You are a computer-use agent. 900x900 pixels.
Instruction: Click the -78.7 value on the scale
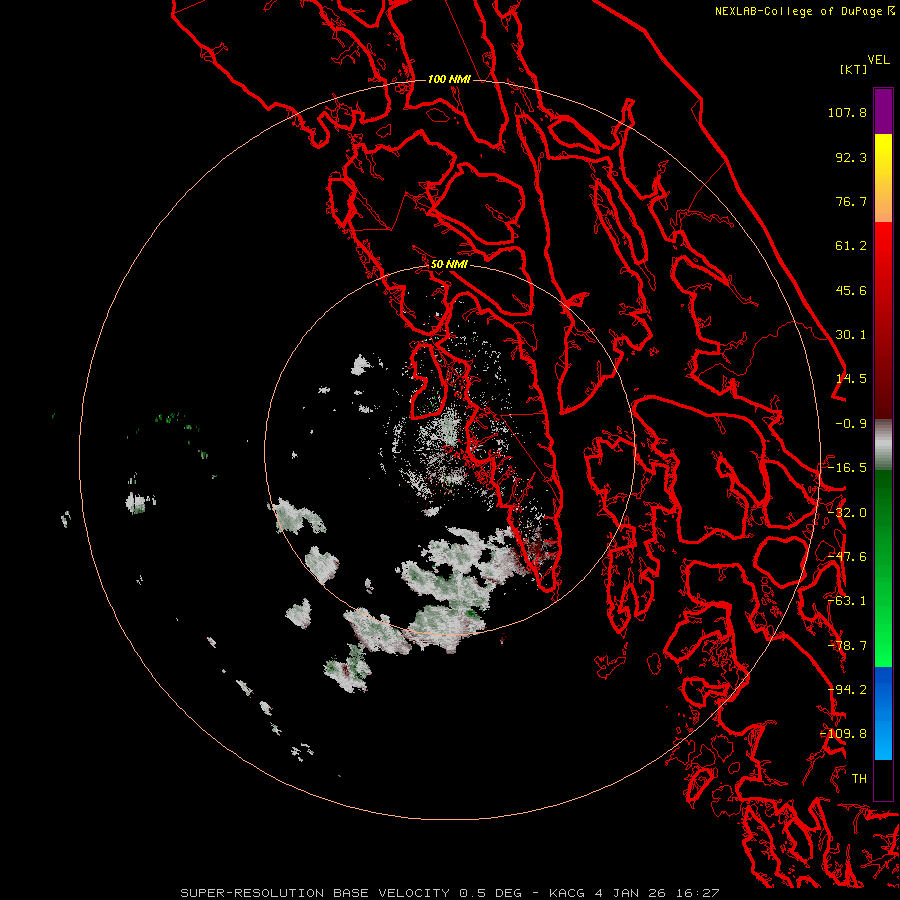847,646
